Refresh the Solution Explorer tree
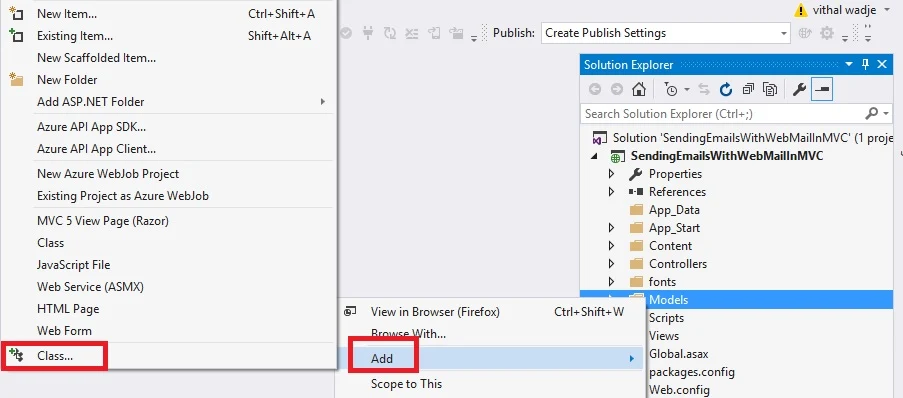The width and height of the screenshot is (903, 398). tap(726, 89)
